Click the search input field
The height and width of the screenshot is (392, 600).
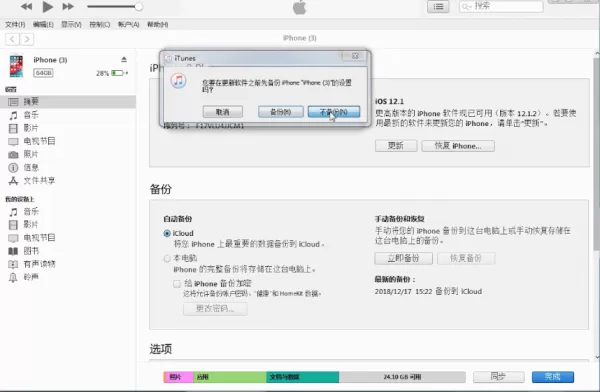(x=501, y=6)
